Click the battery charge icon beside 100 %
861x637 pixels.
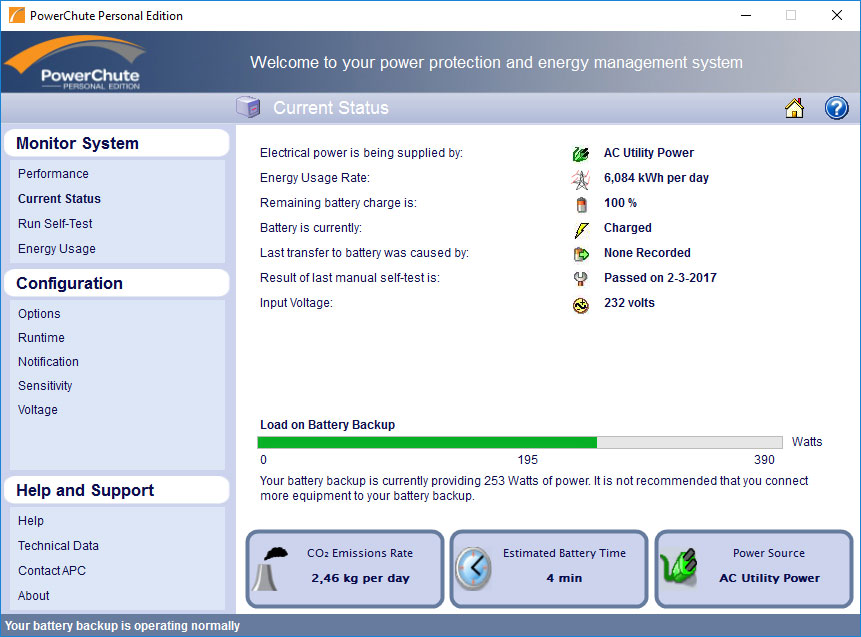(582, 204)
